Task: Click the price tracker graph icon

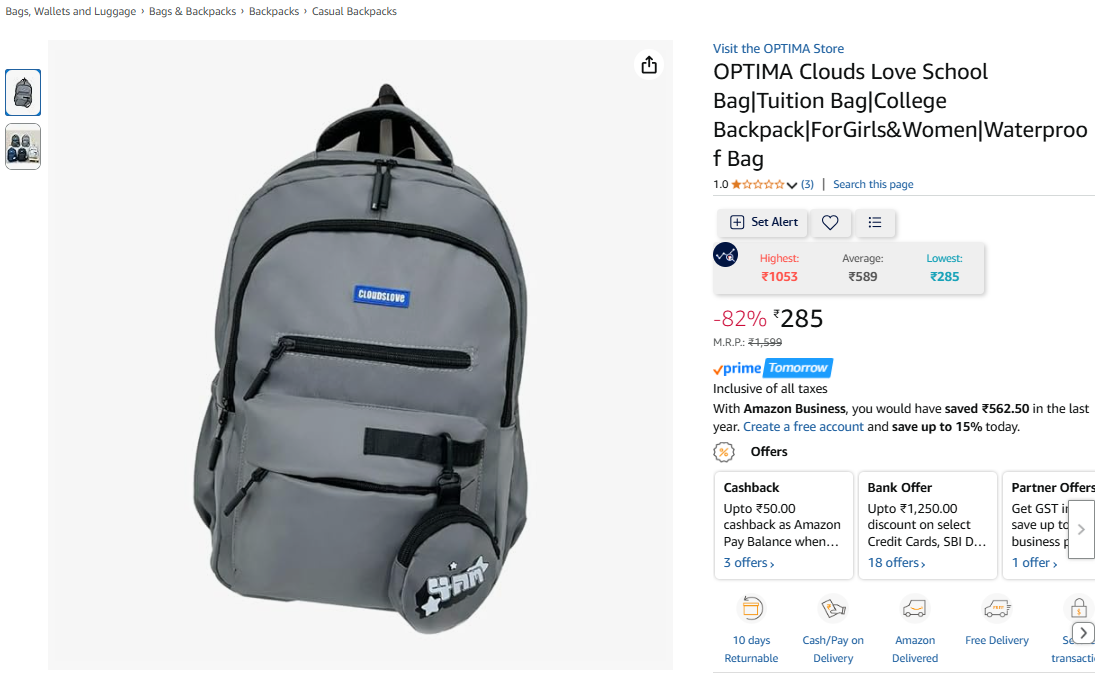Action: (x=725, y=255)
